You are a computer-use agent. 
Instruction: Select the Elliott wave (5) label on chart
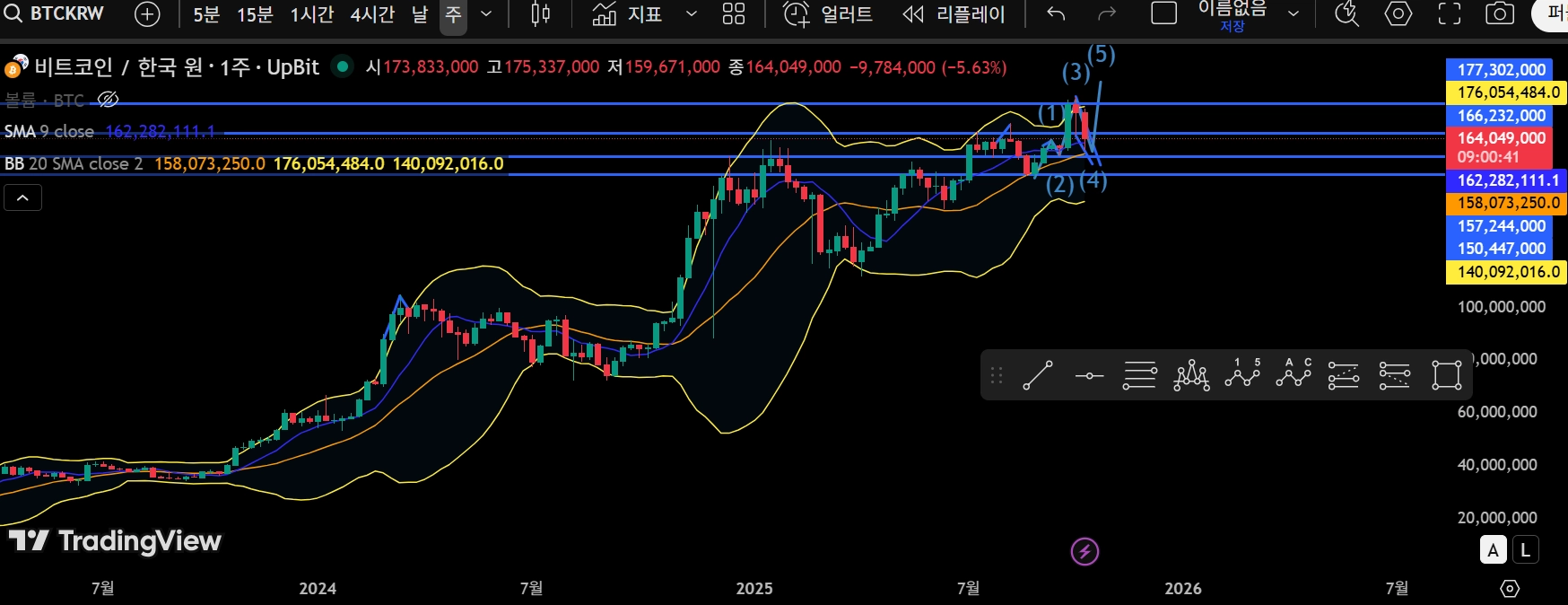(1102, 55)
